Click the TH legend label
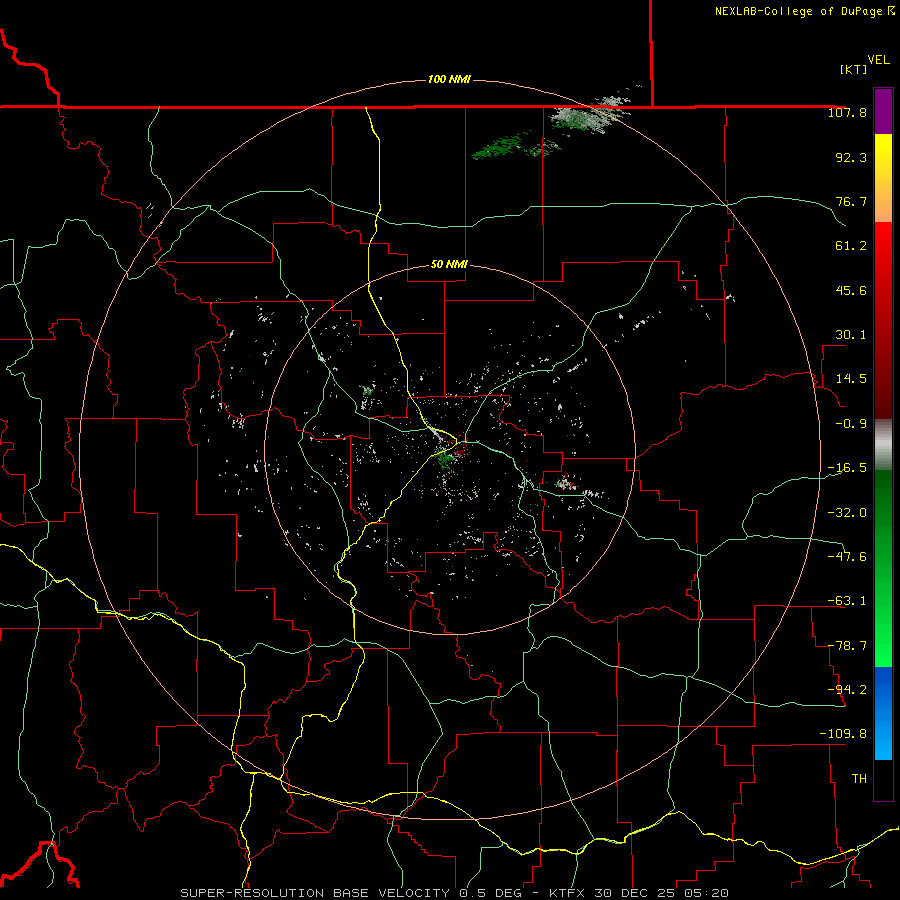 pyautogui.click(x=859, y=779)
